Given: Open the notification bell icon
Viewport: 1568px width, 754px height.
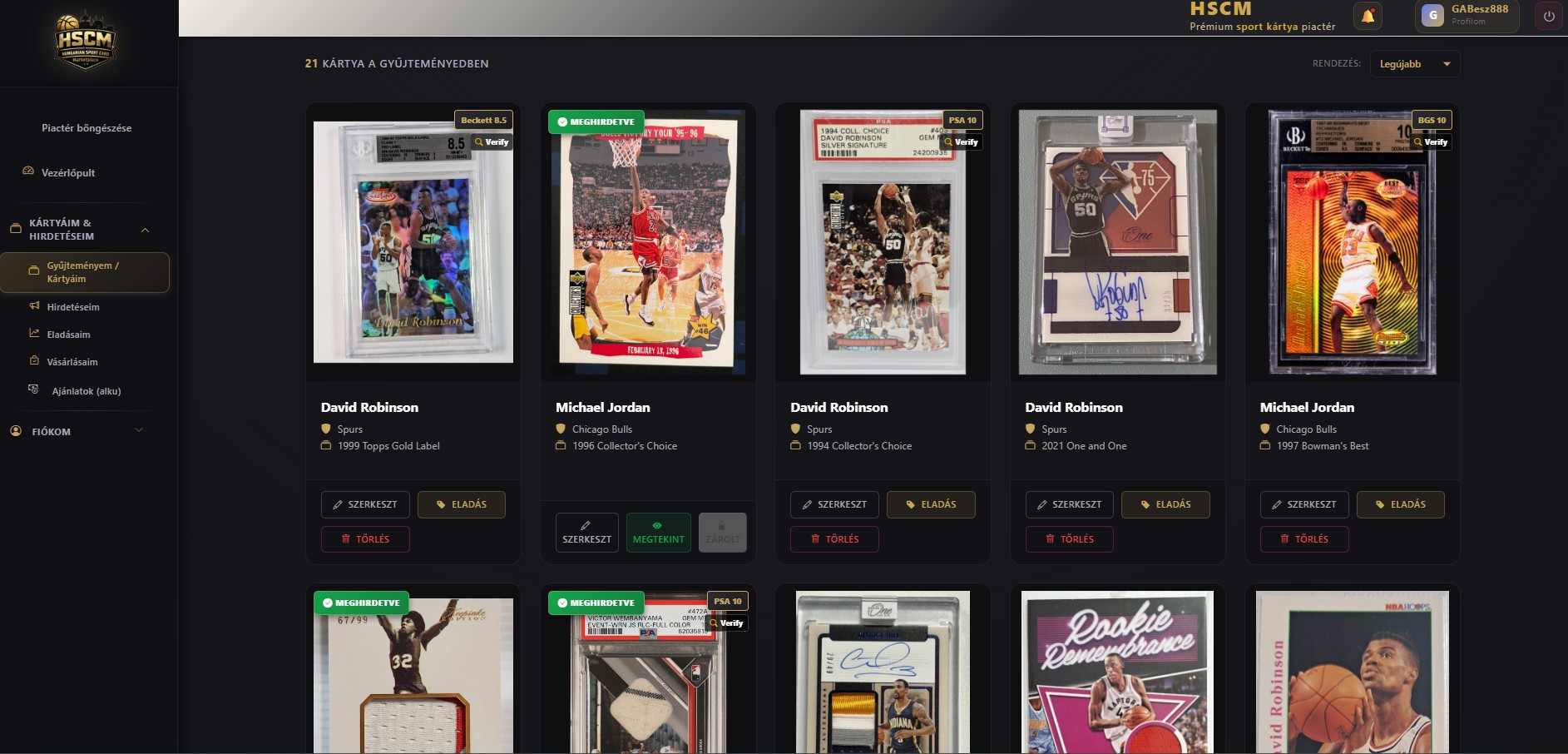Looking at the screenshot, I should tap(1368, 16).
